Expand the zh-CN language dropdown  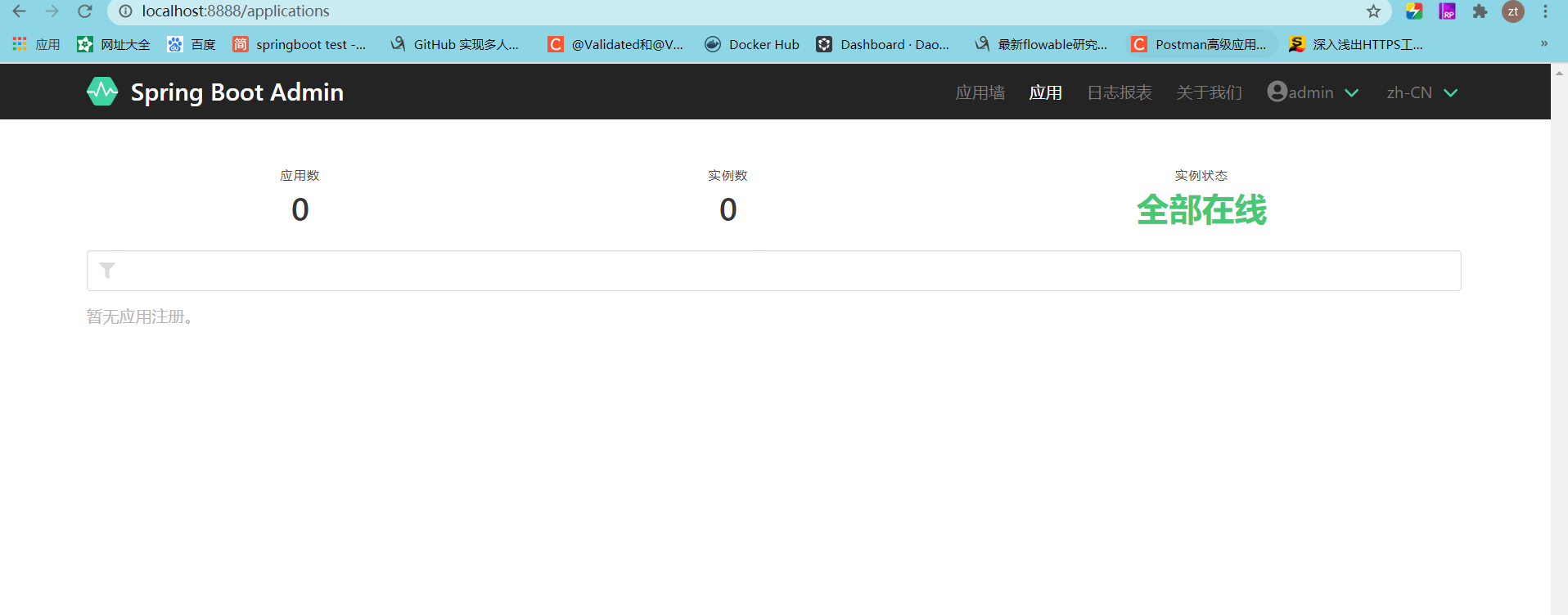(x=1422, y=92)
